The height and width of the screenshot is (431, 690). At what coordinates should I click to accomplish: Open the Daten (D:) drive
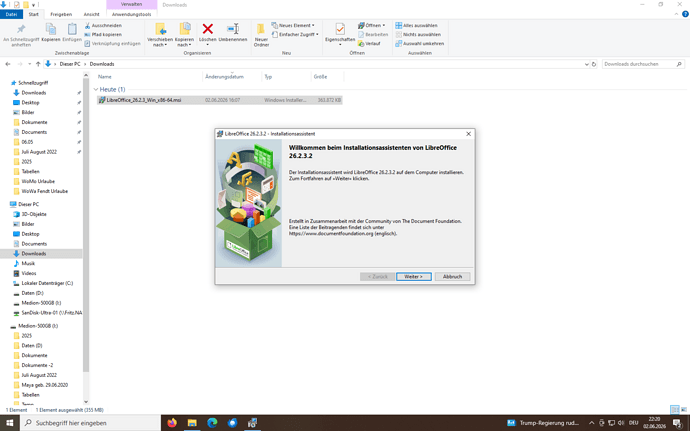[x=33, y=293]
